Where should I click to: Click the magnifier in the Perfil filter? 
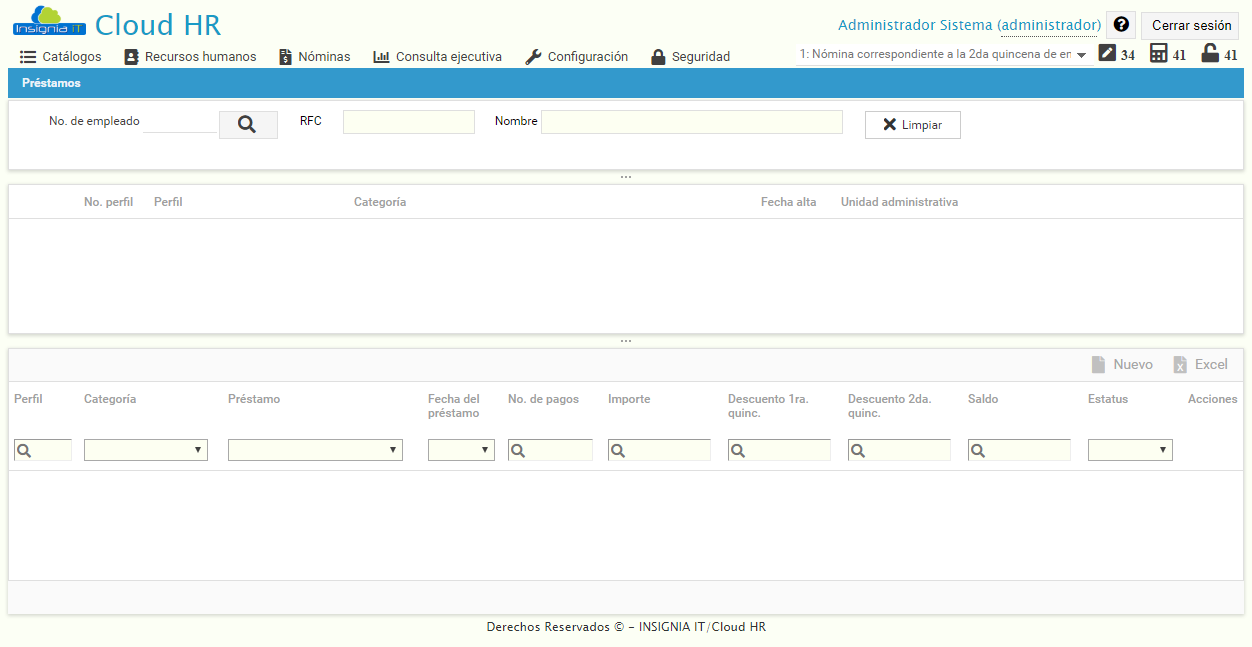[26, 449]
